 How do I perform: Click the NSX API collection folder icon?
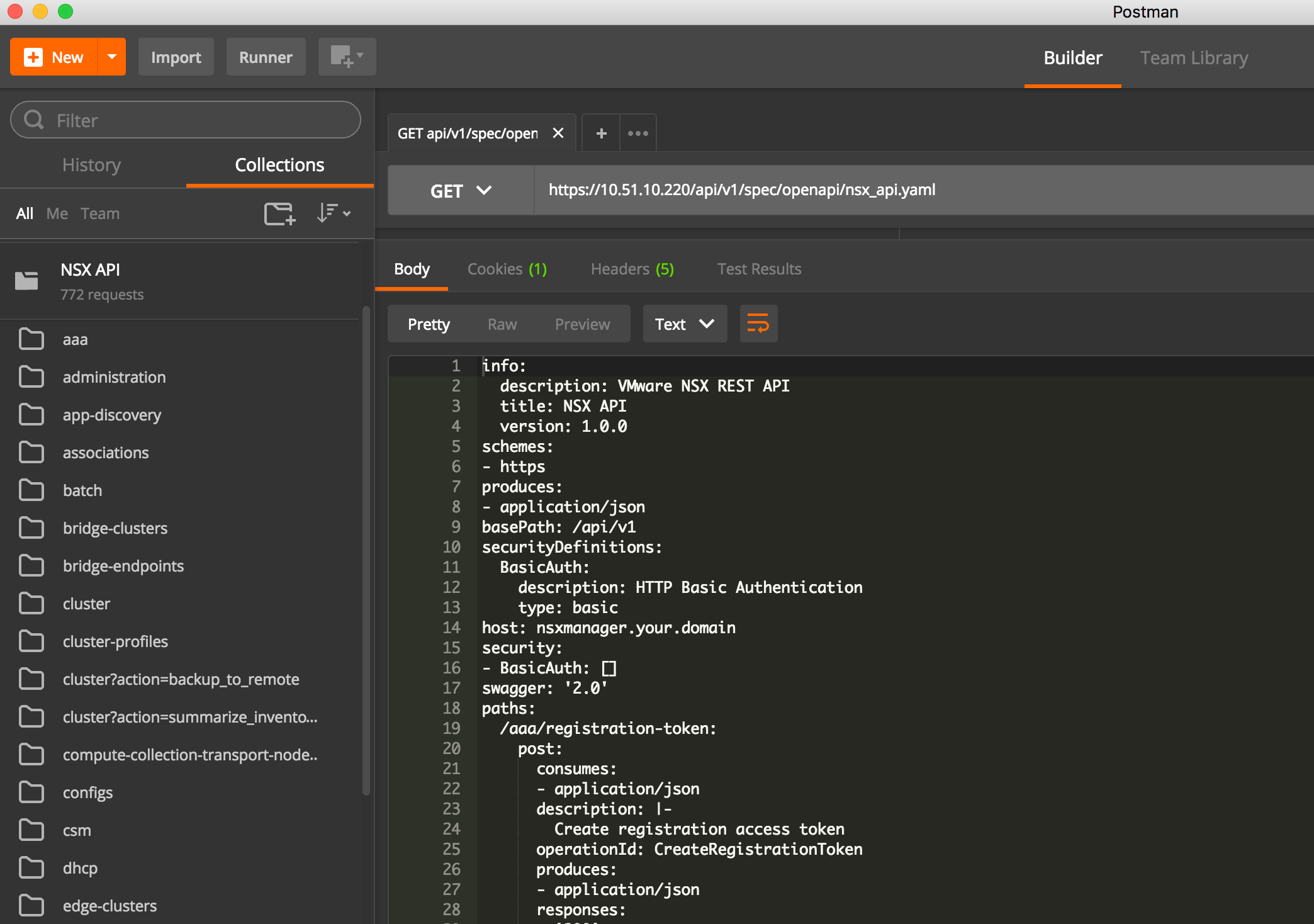click(x=26, y=281)
